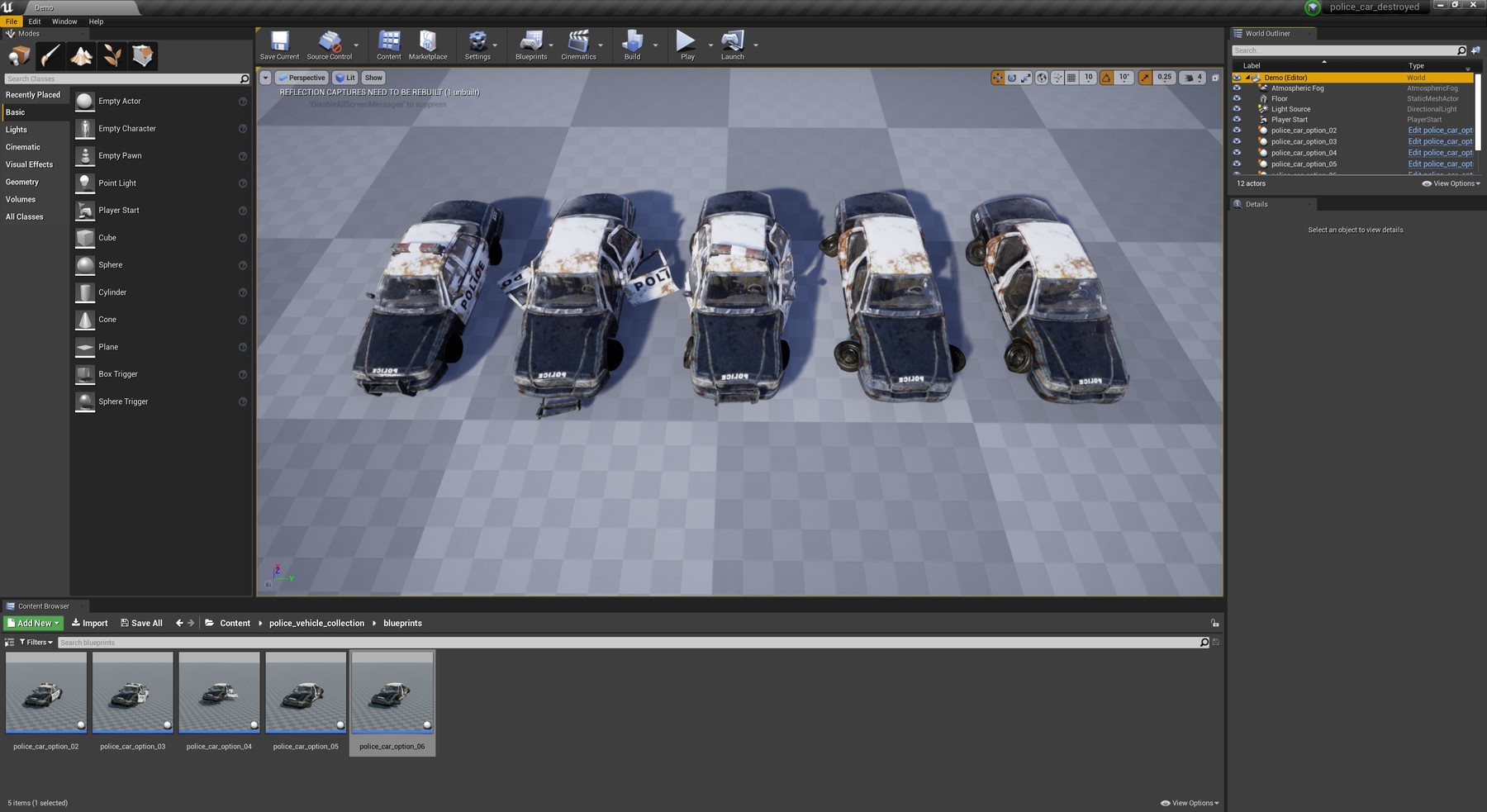Select the Lights category tab
The image size is (1487, 812).
pos(17,130)
